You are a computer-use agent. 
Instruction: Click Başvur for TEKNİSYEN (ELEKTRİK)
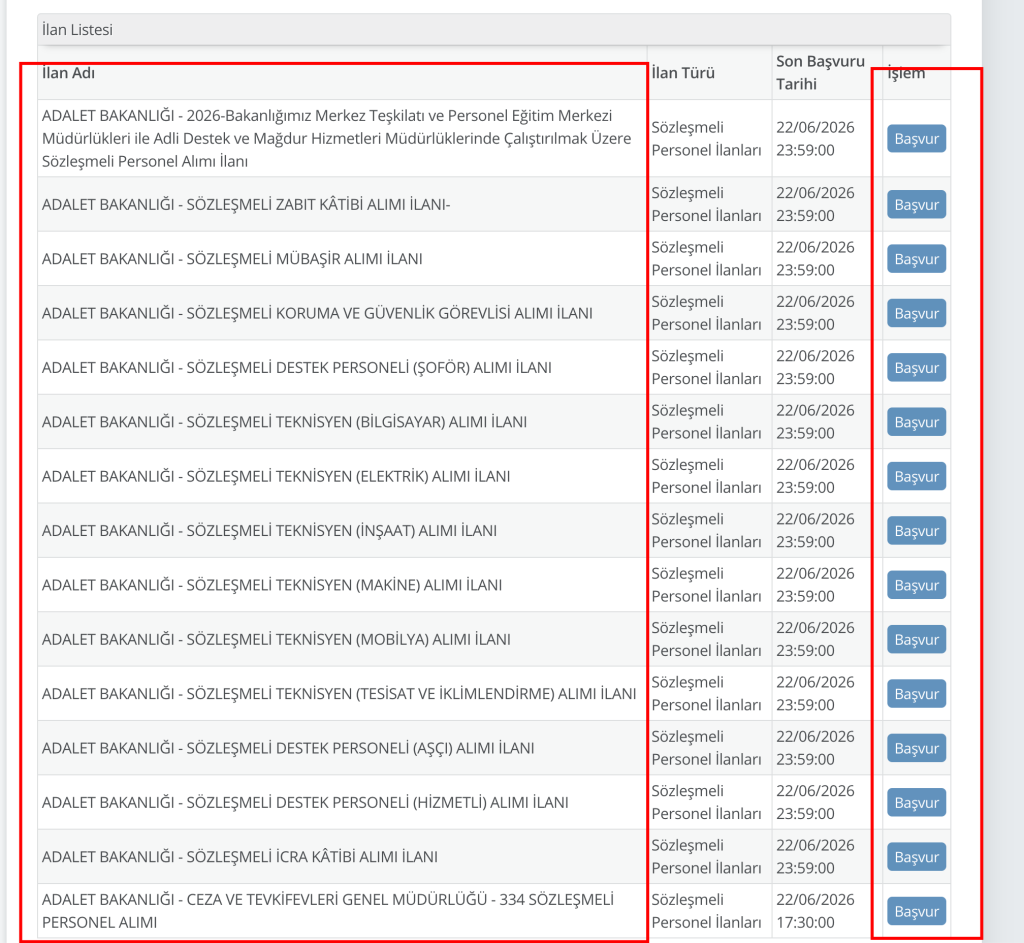click(x=916, y=476)
